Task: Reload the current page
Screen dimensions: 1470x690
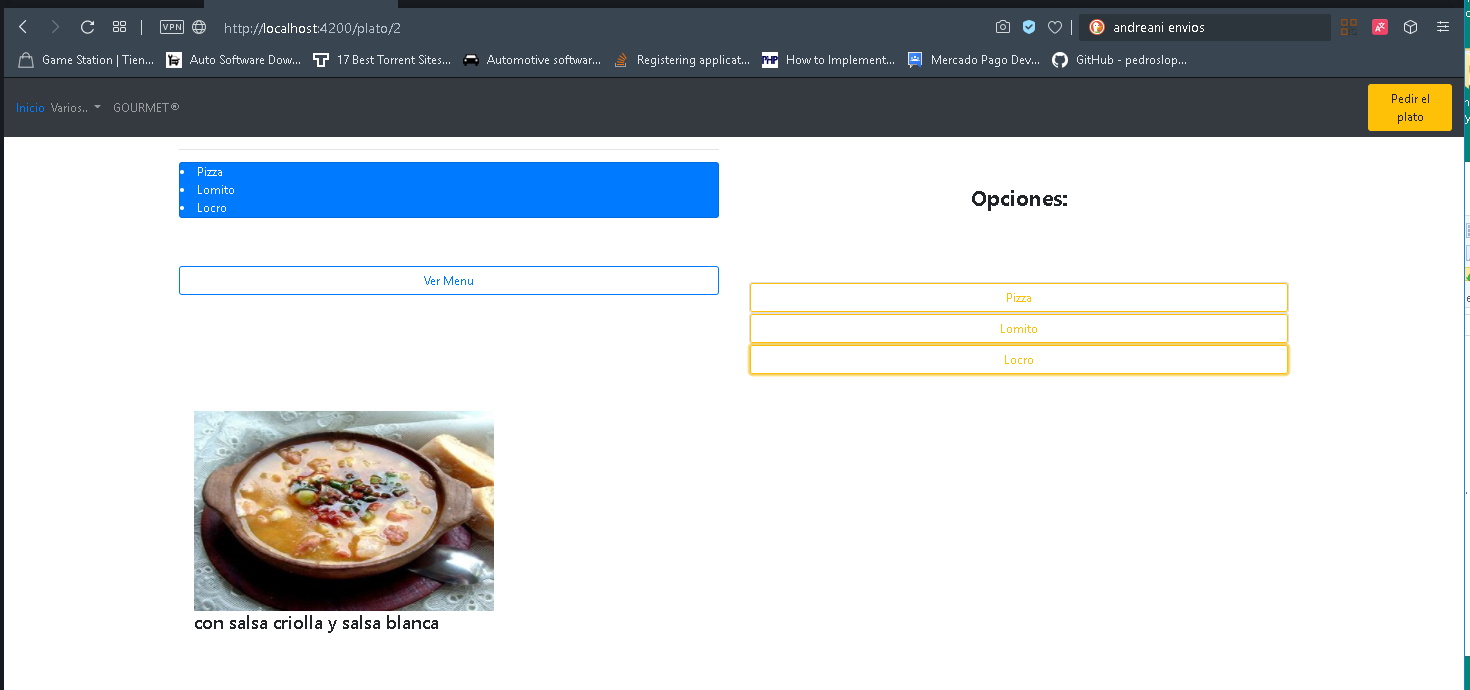Action: coord(87,27)
